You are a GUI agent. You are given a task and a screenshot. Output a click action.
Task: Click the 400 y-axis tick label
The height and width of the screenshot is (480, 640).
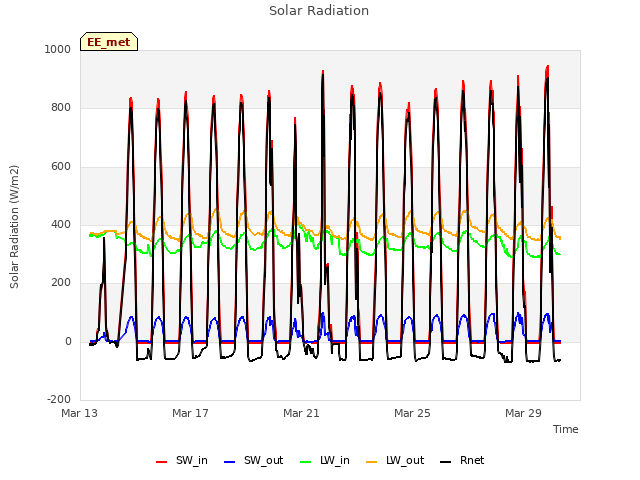point(61,224)
